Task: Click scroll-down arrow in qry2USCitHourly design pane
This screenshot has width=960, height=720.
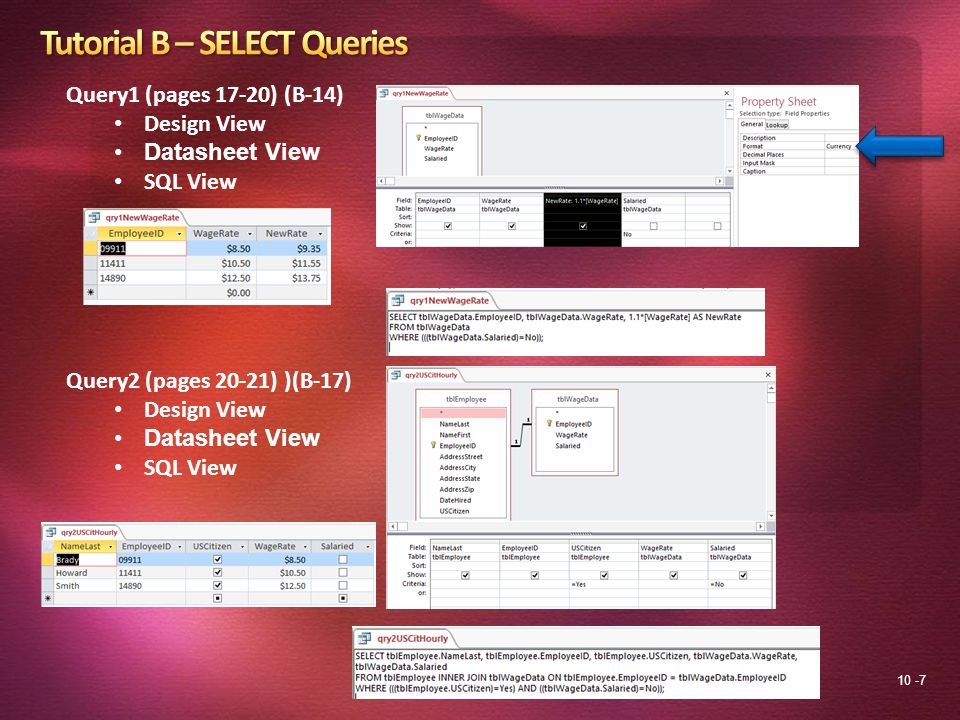Action: coord(771,516)
